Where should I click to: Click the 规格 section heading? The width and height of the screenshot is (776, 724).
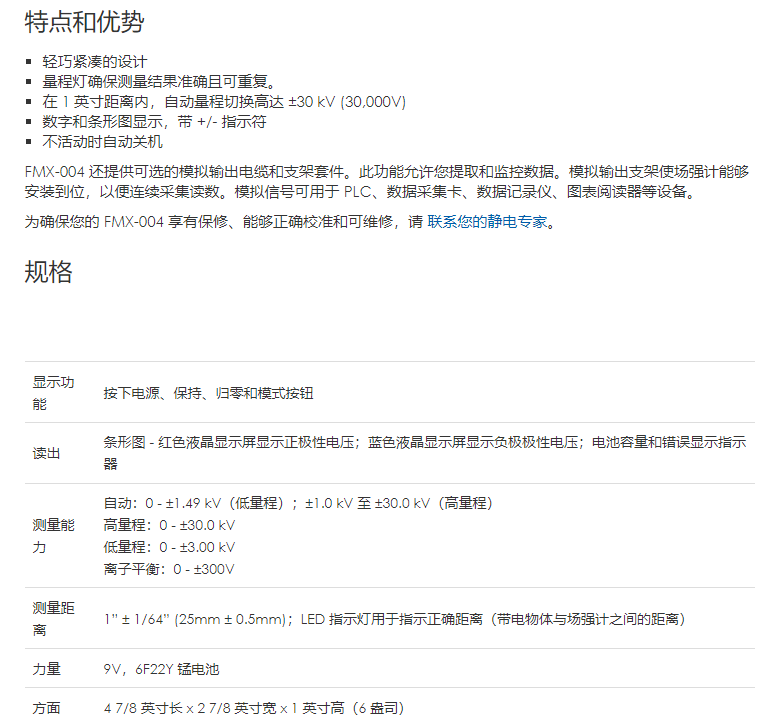pyautogui.click(x=48, y=272)
